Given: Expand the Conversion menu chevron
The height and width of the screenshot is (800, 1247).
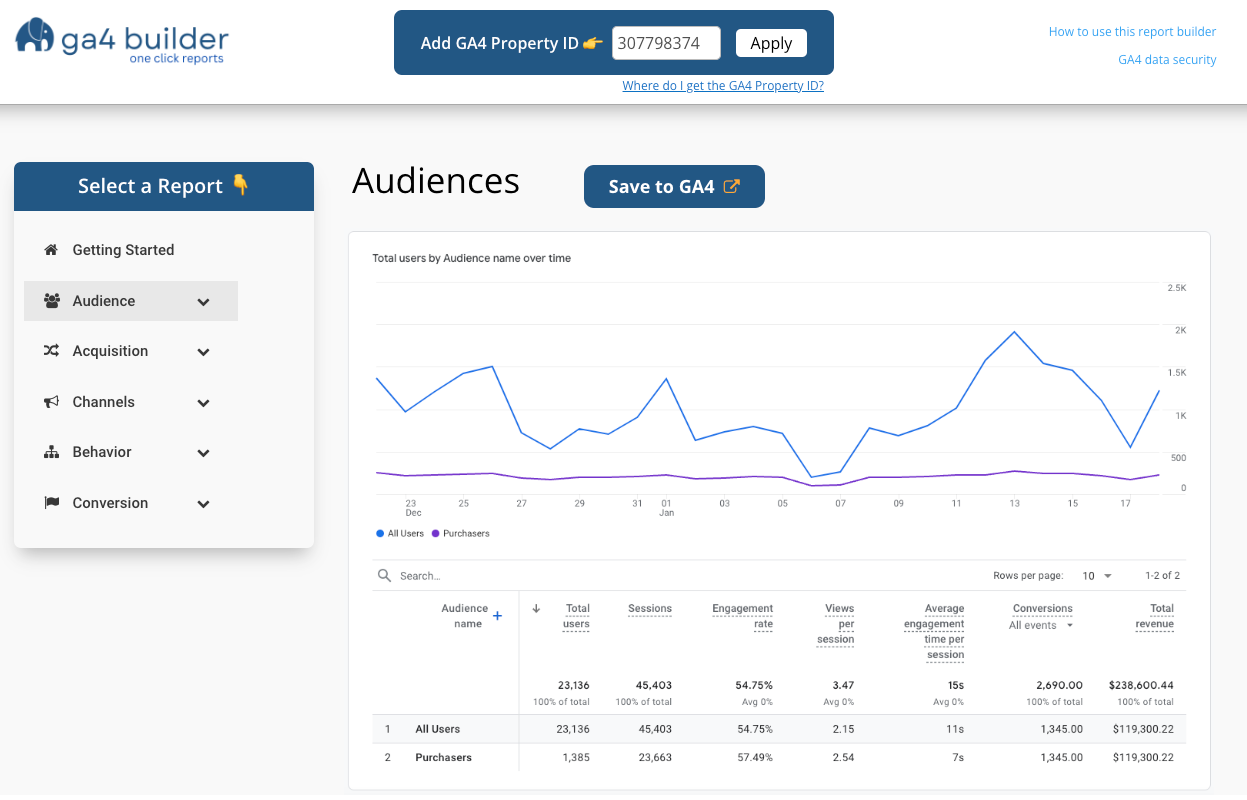Looking at the screenshot, I should click(203, 504).
